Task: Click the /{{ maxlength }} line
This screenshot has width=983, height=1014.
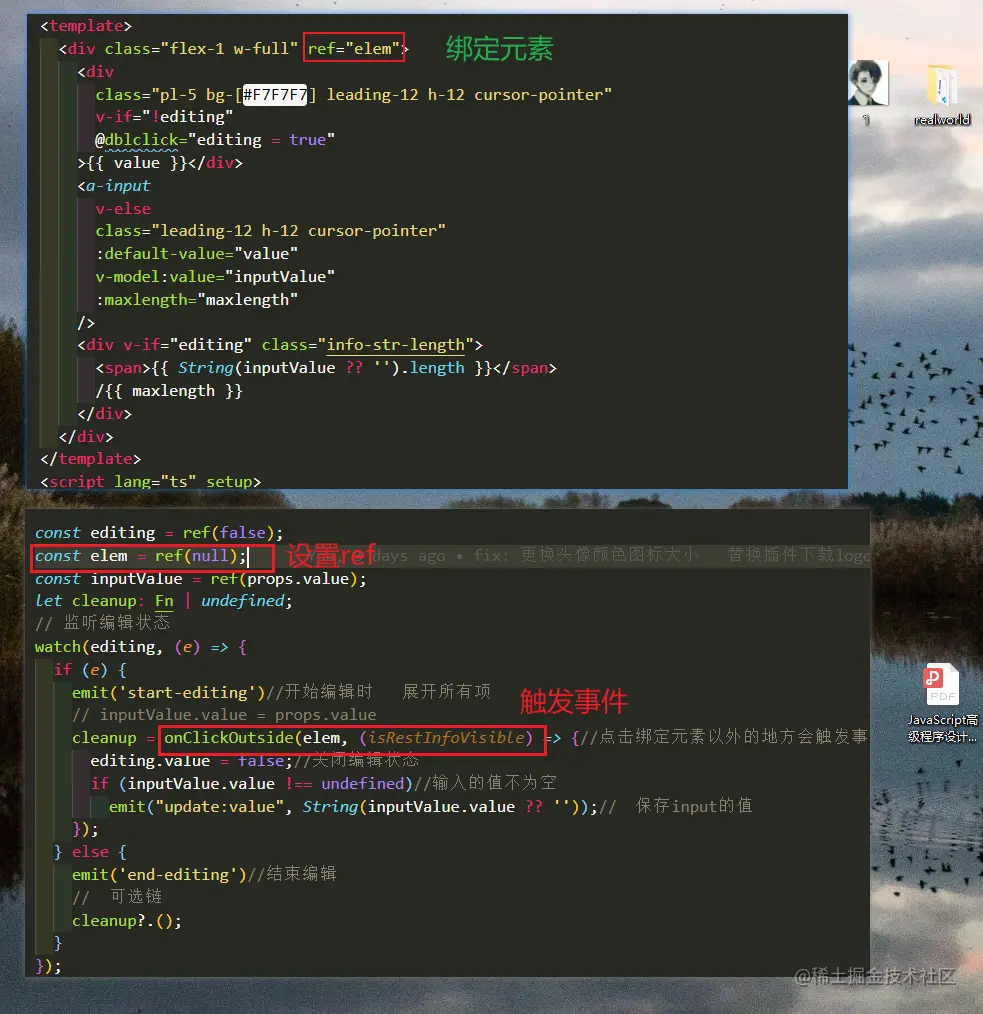Action: coord(169,391)
